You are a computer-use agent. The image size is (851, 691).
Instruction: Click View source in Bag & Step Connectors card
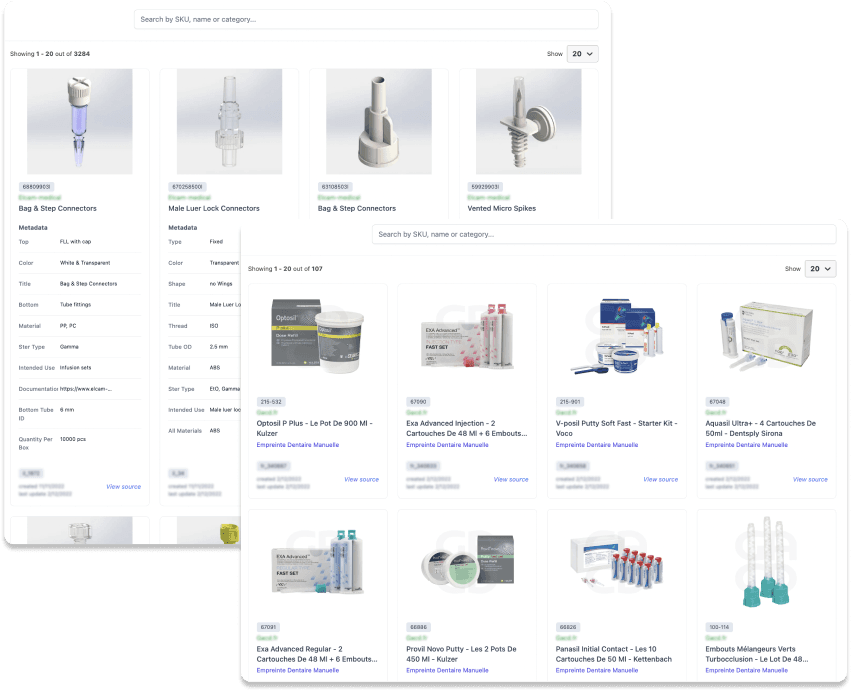[x=124, y=487]
